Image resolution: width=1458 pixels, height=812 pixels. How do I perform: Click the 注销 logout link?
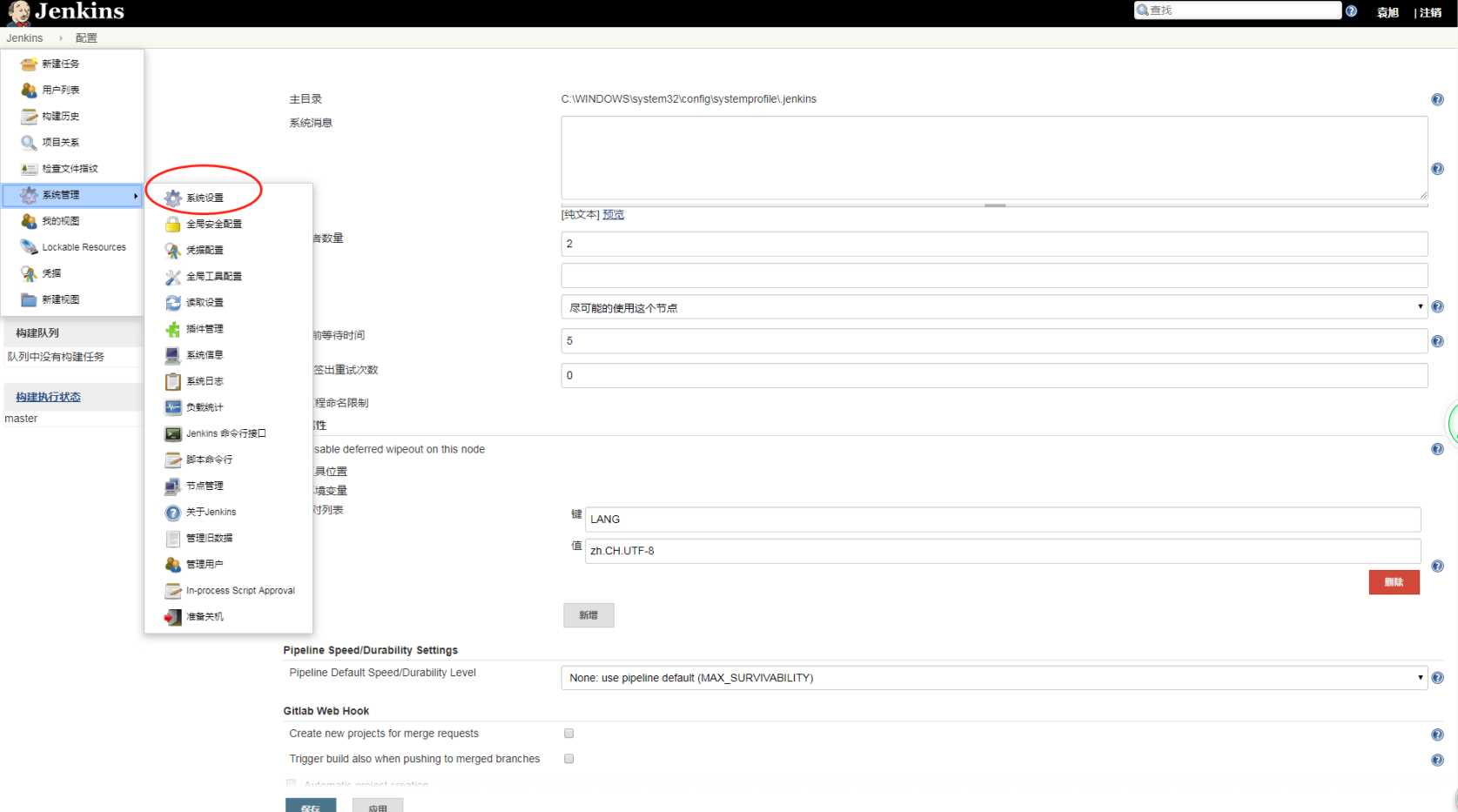click(1432, 12)
